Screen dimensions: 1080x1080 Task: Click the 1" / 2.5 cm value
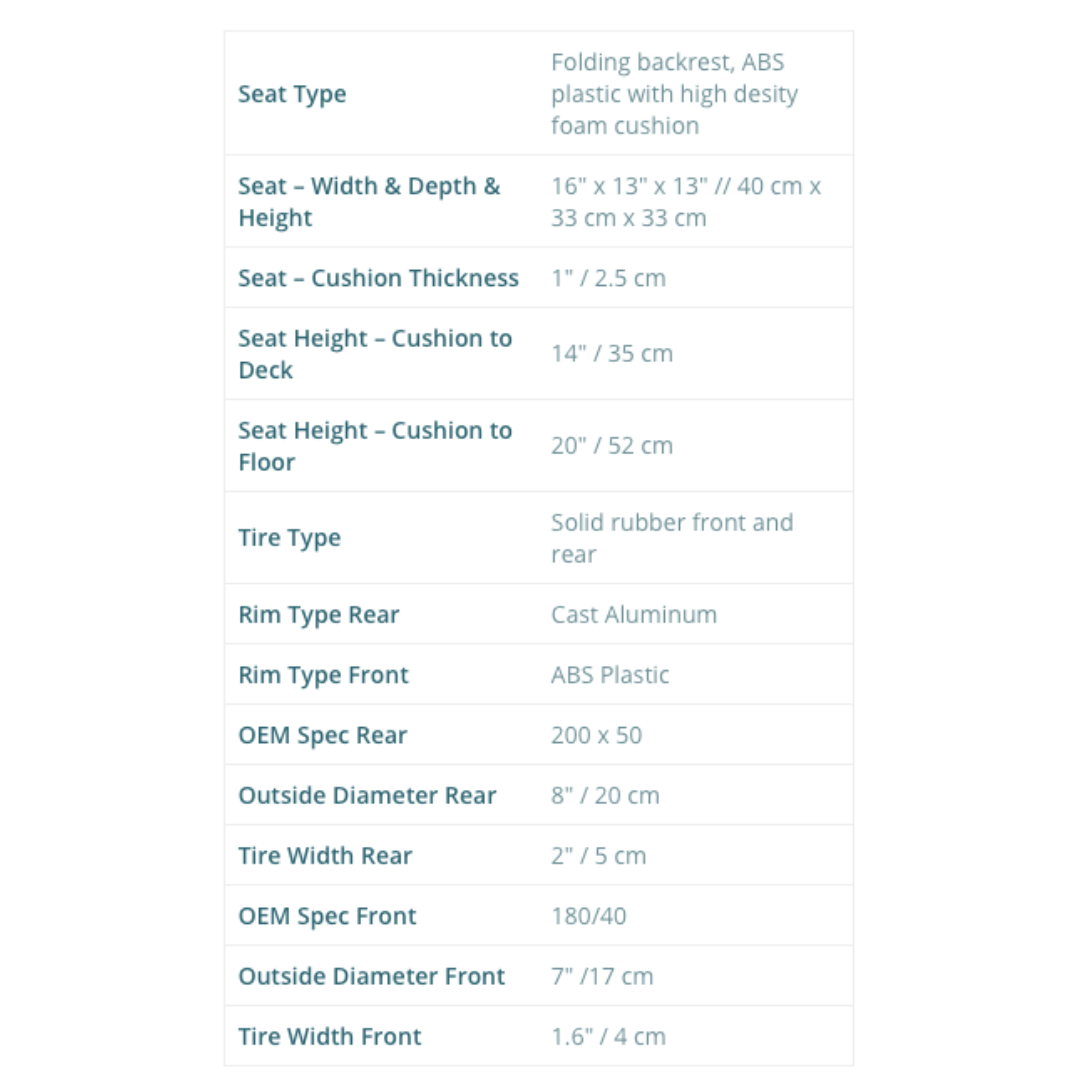607,278
